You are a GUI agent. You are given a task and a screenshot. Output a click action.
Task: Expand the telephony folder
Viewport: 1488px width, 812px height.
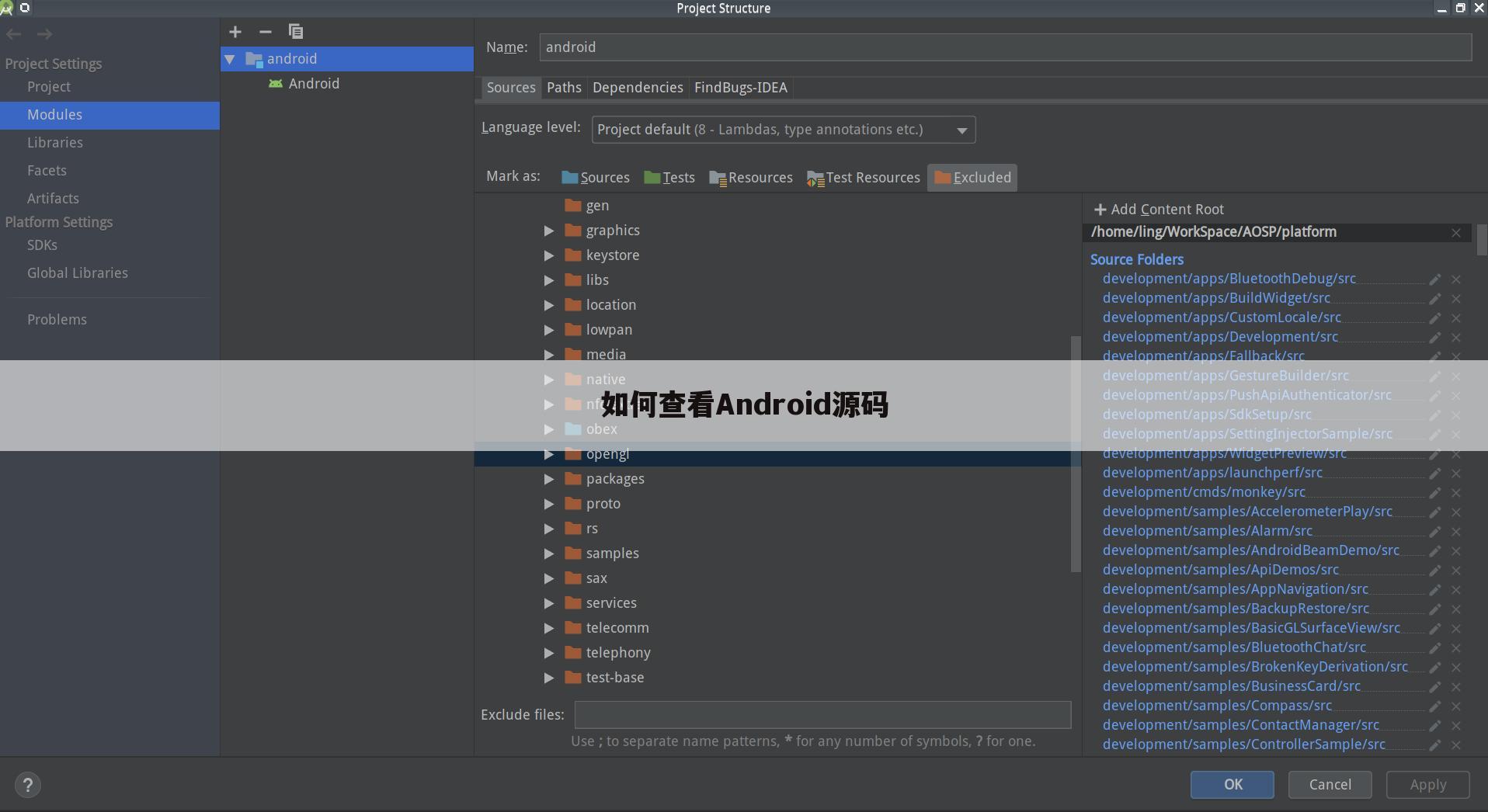[x=549, y=653]
